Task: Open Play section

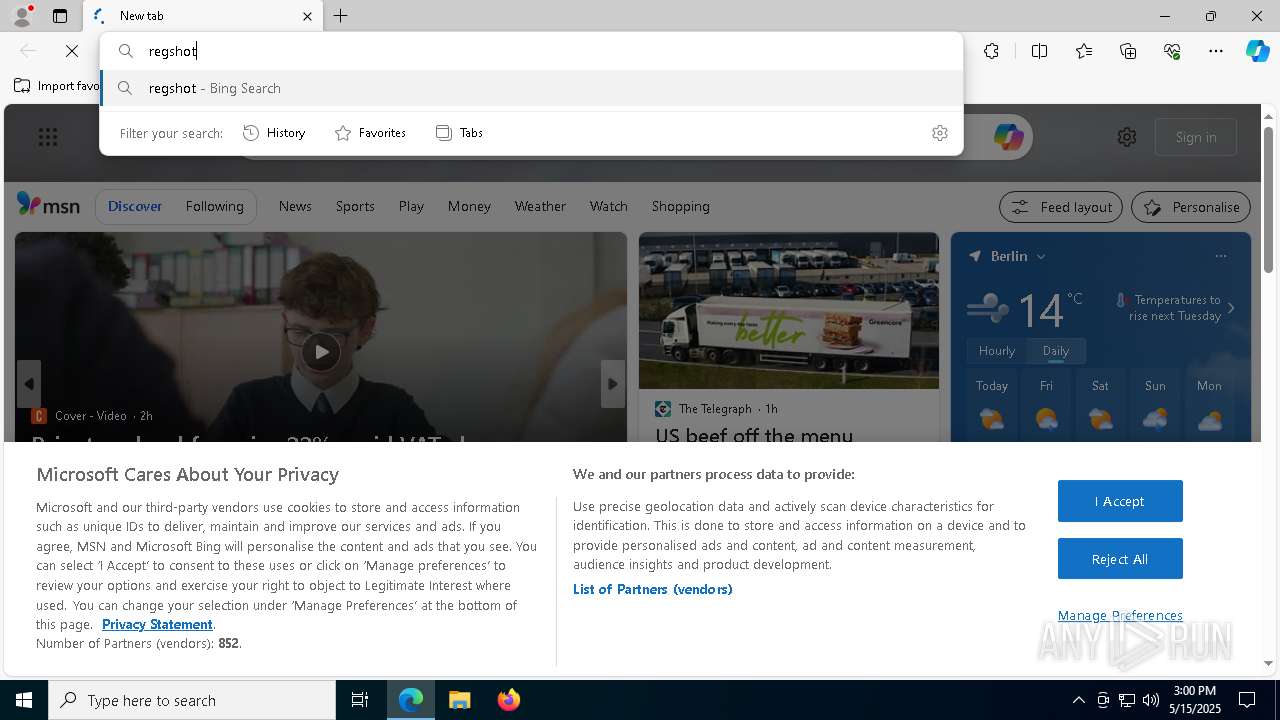Action: (x=411, y=206)
